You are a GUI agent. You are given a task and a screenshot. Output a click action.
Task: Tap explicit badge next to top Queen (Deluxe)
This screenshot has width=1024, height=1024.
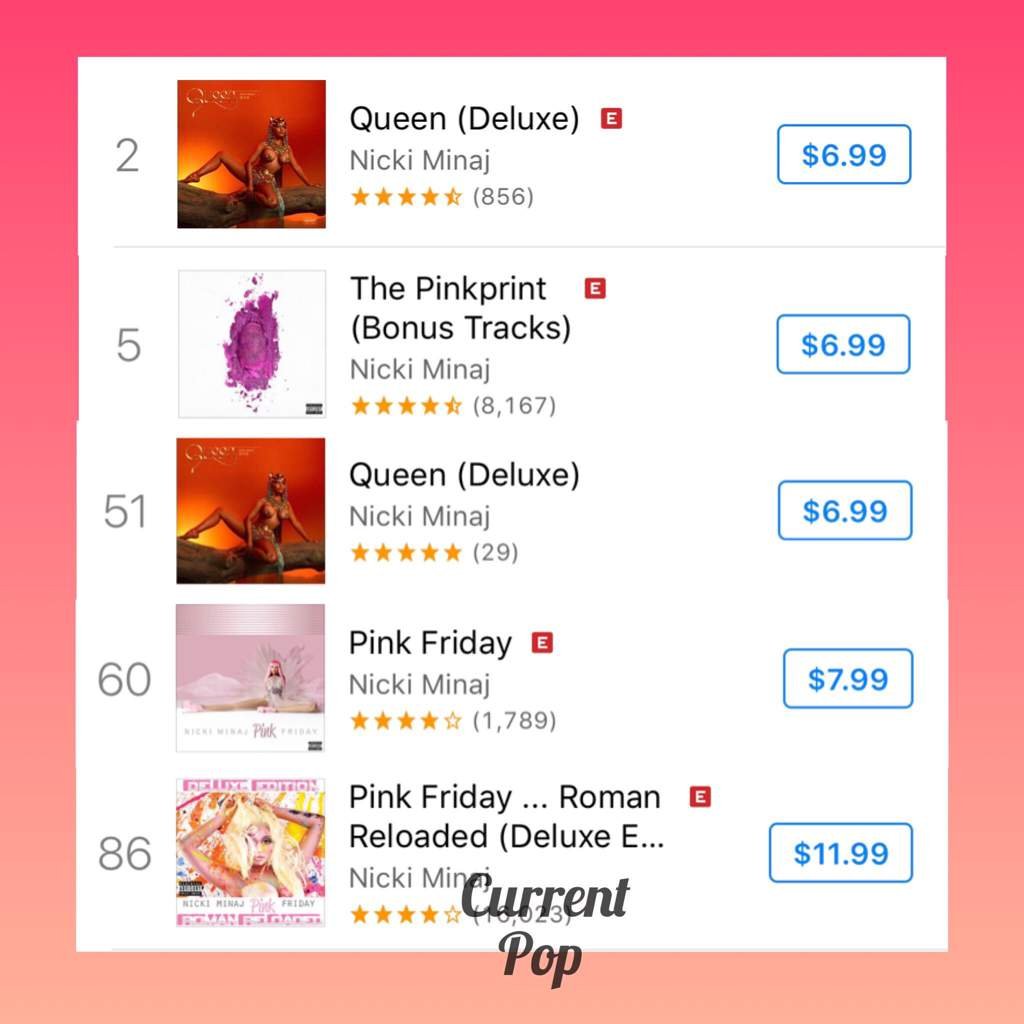[611, 118]
